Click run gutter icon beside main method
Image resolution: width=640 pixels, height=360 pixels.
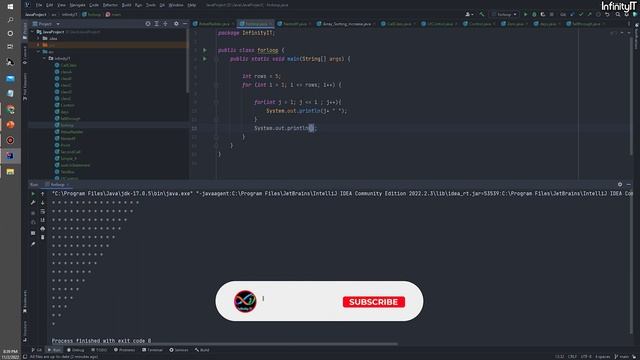(205, 59)
